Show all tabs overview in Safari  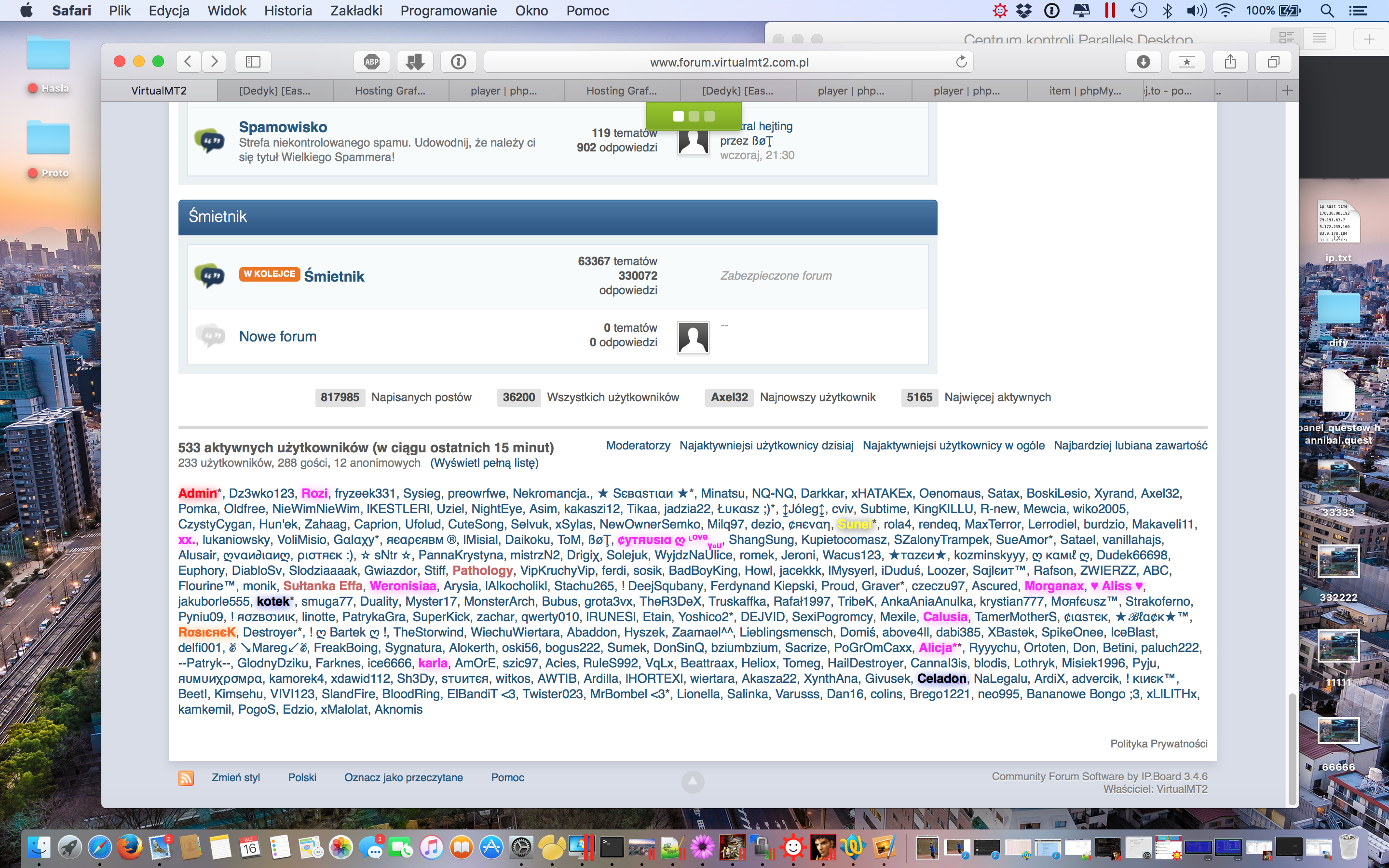pyautogui.click(x=1274, y=61)
